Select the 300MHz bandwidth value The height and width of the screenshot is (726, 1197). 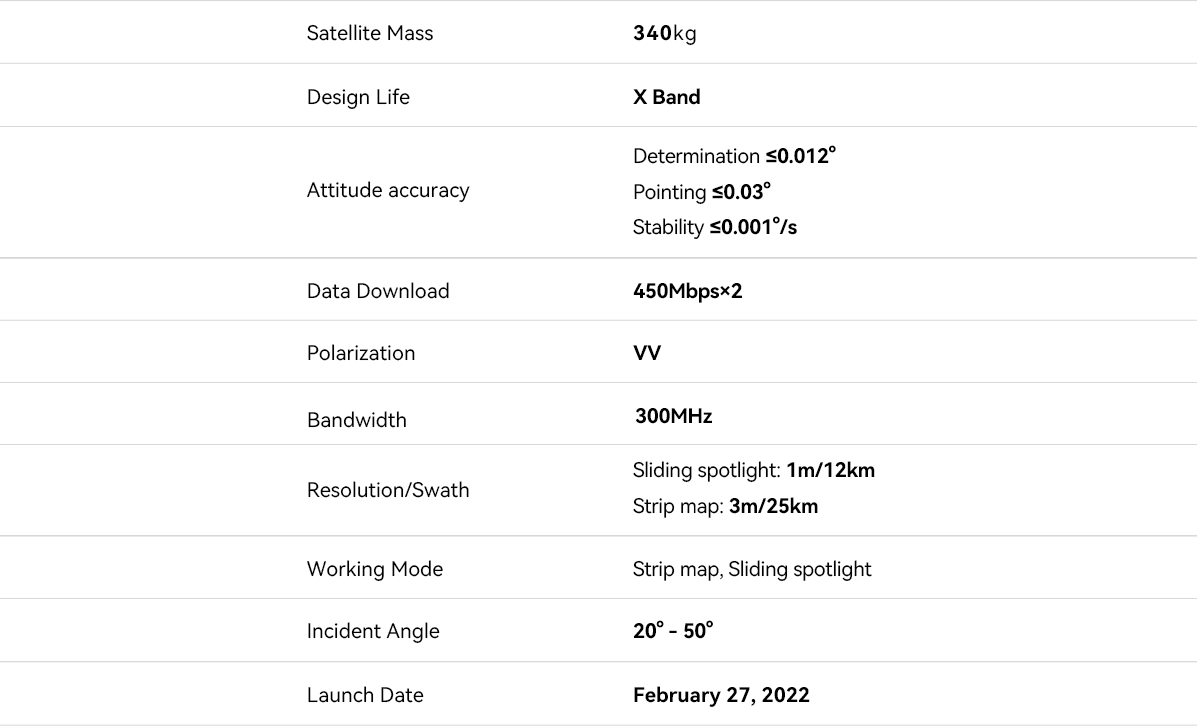pyautogui.click(x=673, y=416)
